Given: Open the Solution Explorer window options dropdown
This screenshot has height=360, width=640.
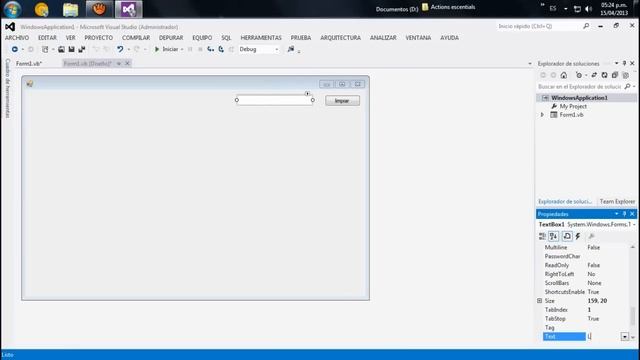Looking at the screenshot, I should pos(616,63).
